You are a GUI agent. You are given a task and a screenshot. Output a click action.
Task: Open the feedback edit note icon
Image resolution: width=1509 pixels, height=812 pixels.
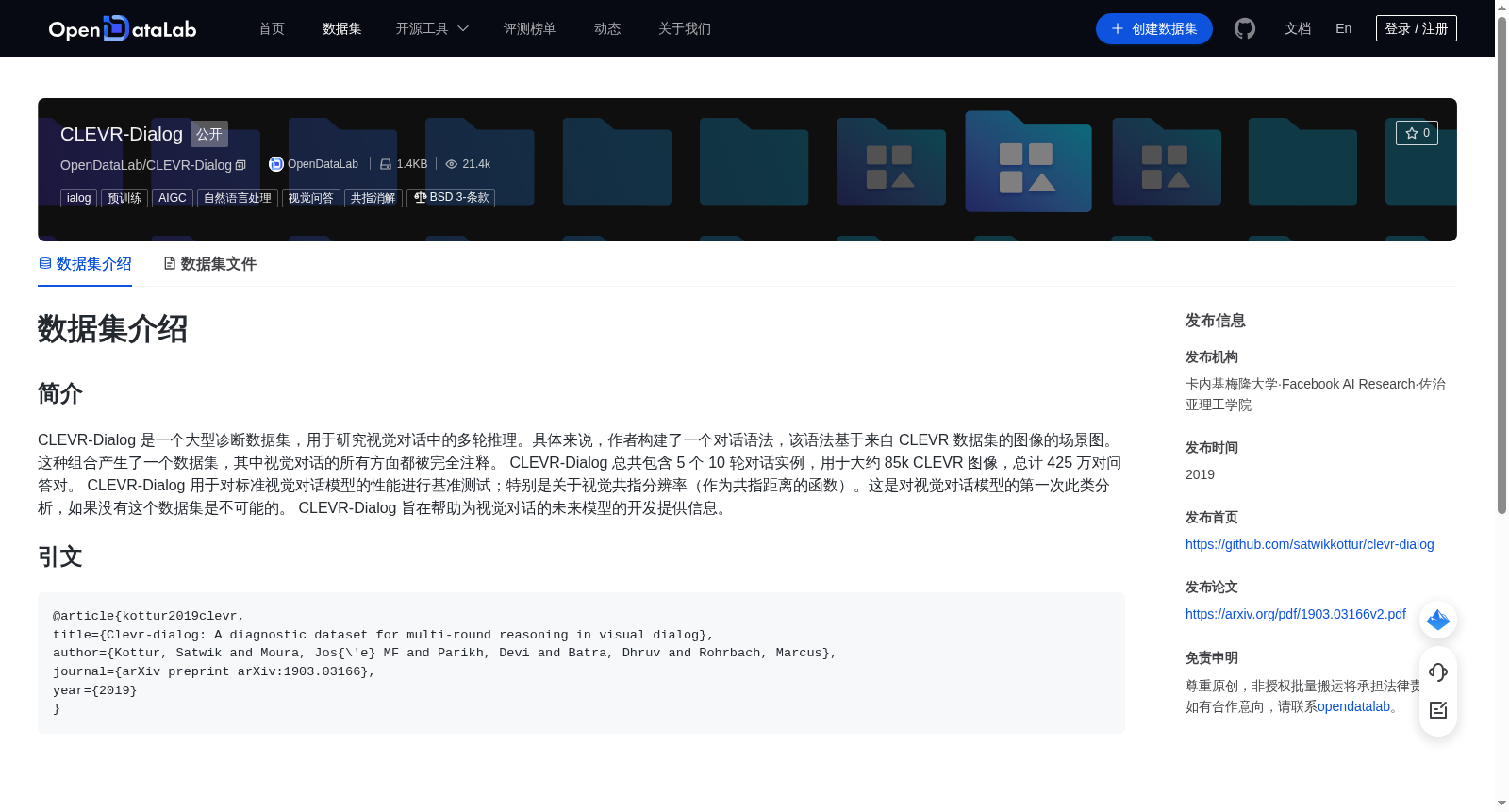(1438, 710)
